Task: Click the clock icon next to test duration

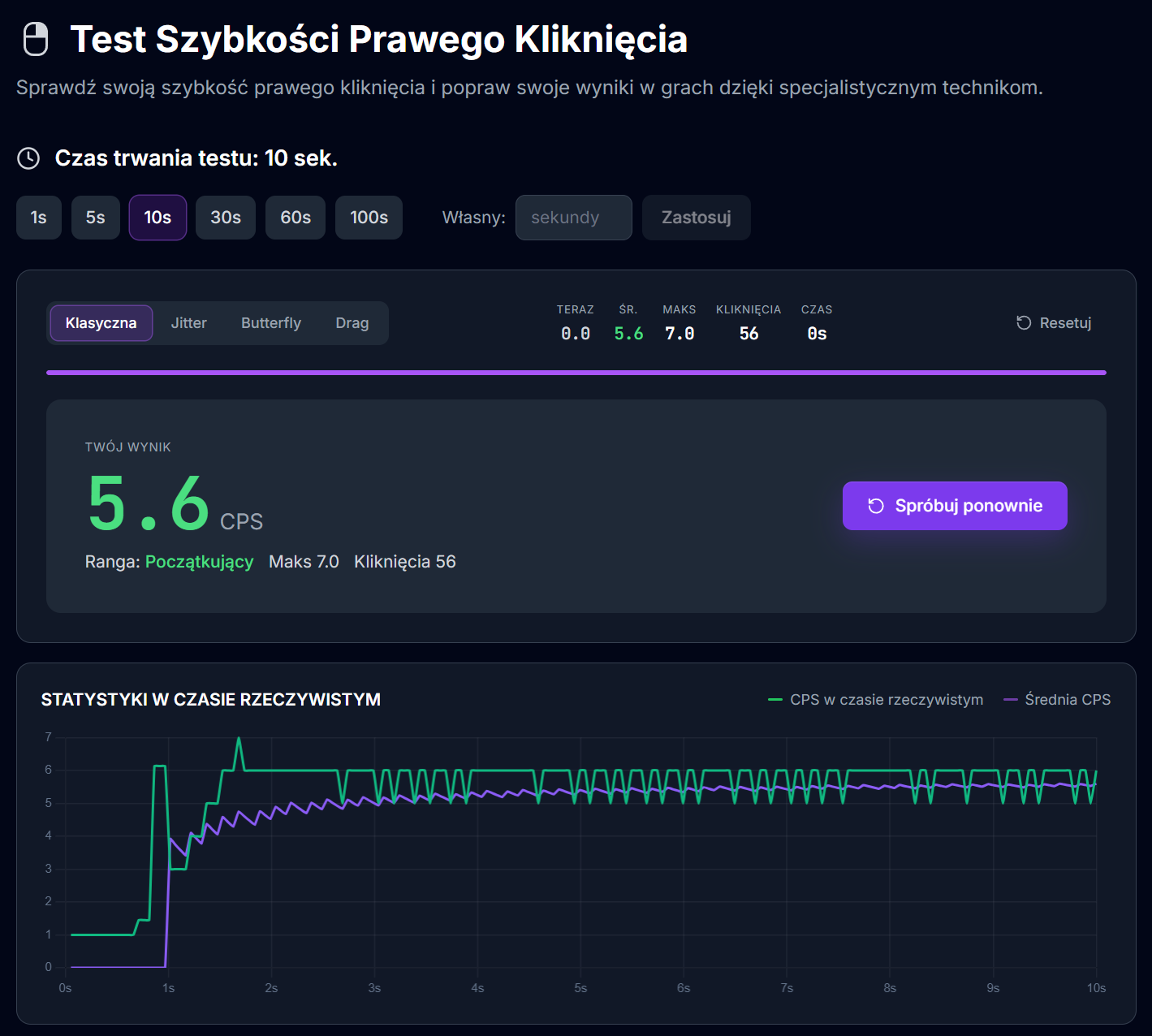Action: click(x=28, y=158)
